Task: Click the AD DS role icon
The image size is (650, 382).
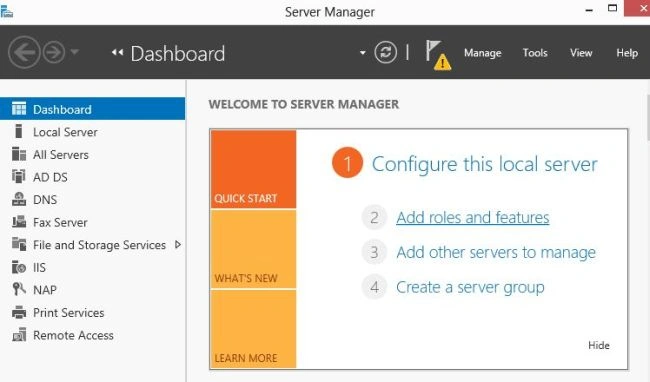Action: 19,176
